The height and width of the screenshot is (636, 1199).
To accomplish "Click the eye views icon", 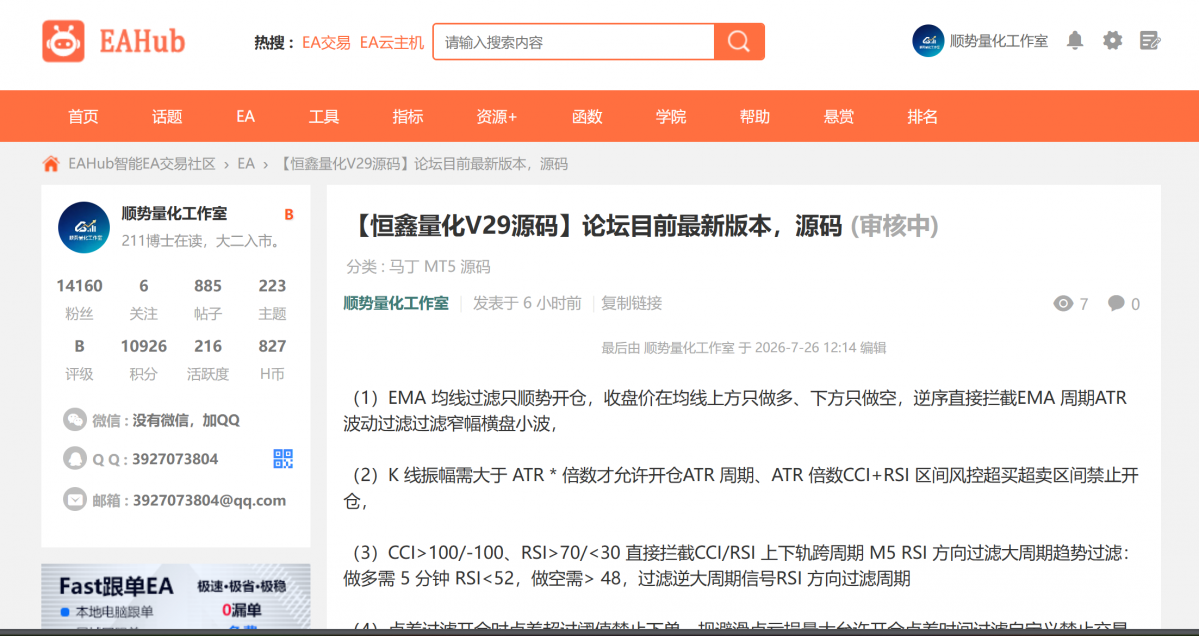I will (x=1063, y=303).
